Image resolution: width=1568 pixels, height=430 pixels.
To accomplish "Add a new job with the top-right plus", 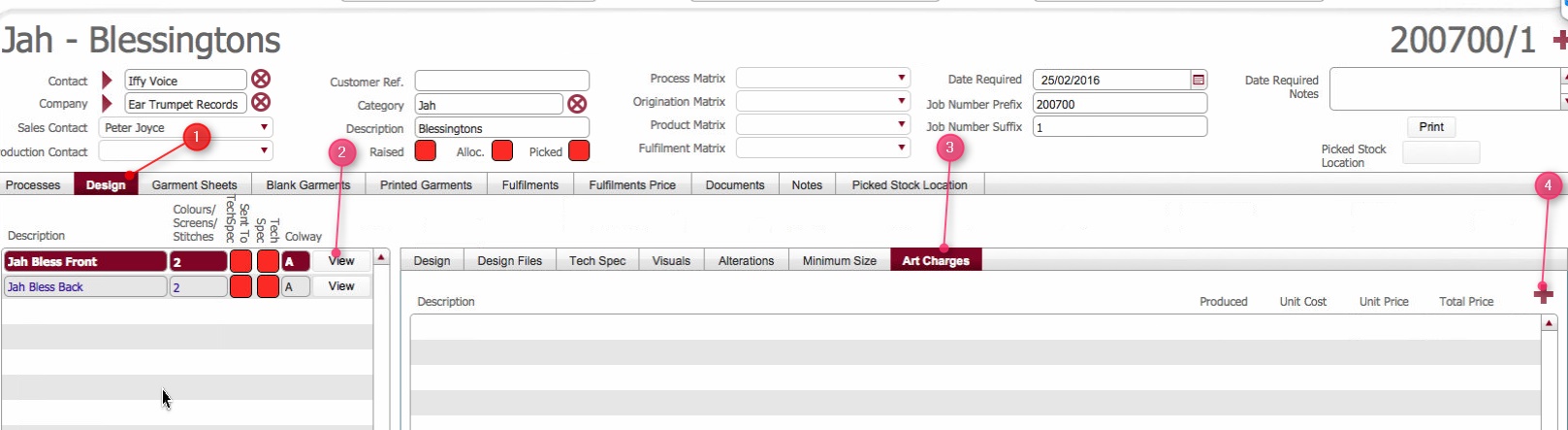I will tap(1559, 40).
